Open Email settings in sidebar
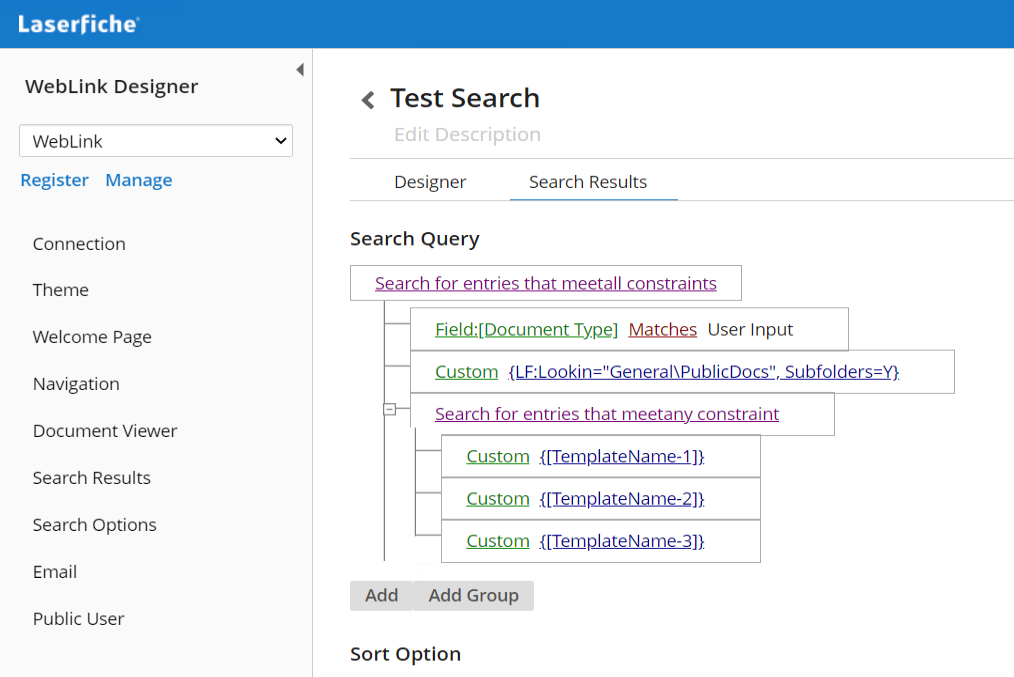The height and width of the screenshot is (677, 1014). pos(55,572)
